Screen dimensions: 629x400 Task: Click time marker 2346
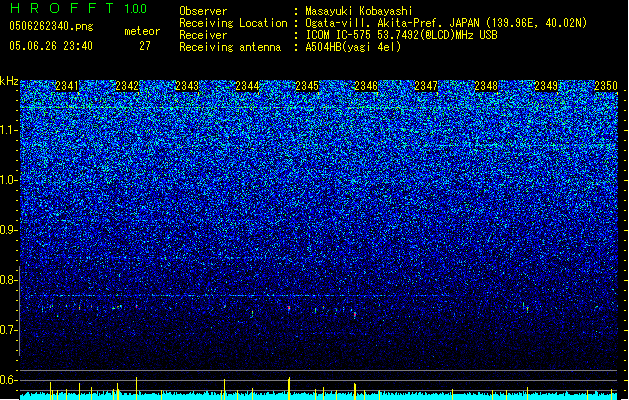click(366, 86)
